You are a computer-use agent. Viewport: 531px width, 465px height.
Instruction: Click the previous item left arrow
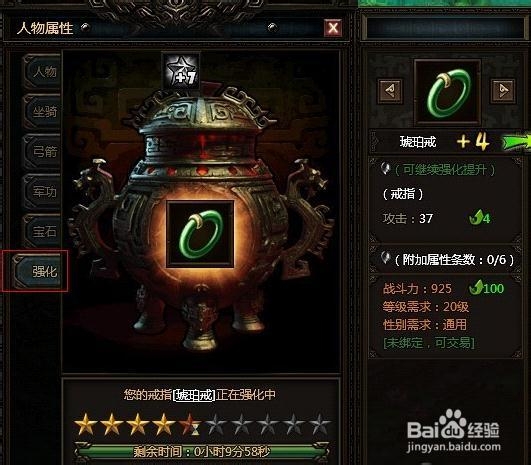coord(390,90)
